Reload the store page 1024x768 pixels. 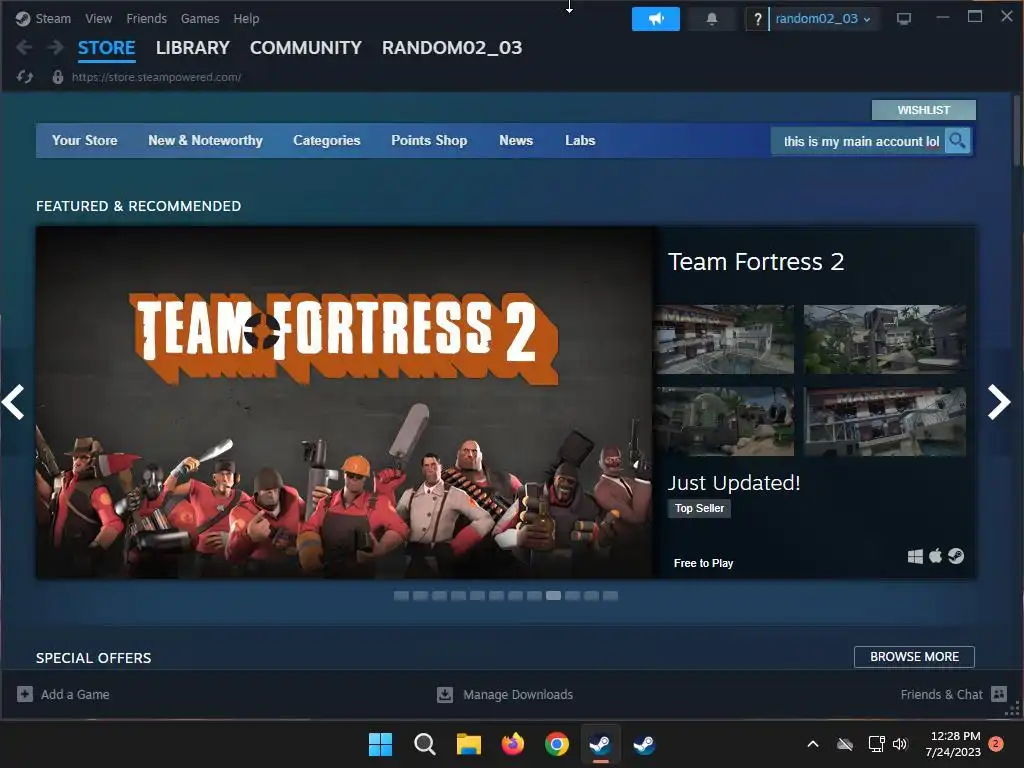25,77
